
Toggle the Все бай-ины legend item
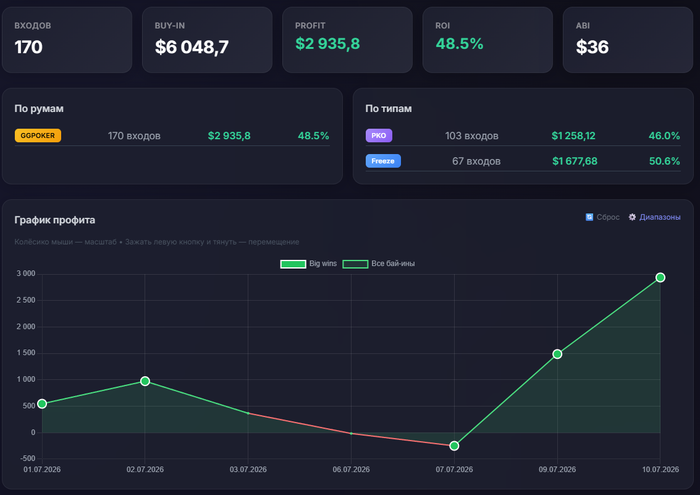click(x=379, y=264)
